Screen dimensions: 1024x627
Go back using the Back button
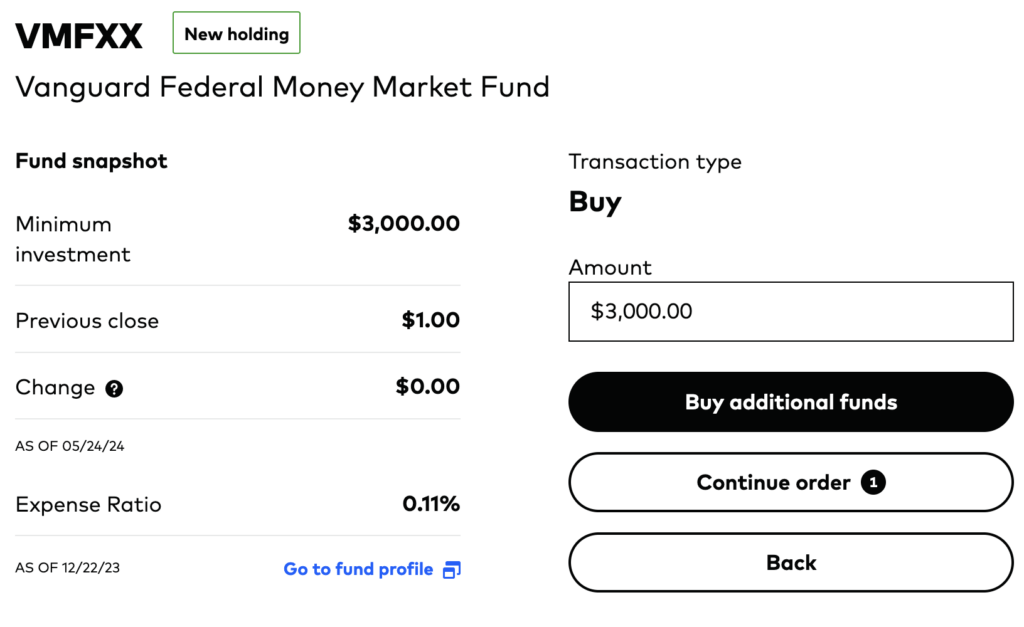[x=790, y=563]
